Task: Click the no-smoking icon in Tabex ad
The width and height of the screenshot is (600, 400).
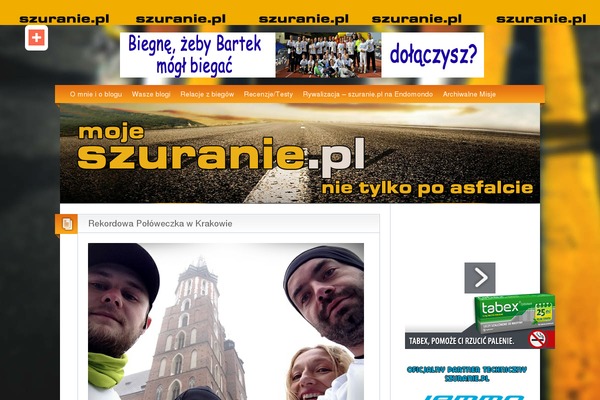Action: 536,339
